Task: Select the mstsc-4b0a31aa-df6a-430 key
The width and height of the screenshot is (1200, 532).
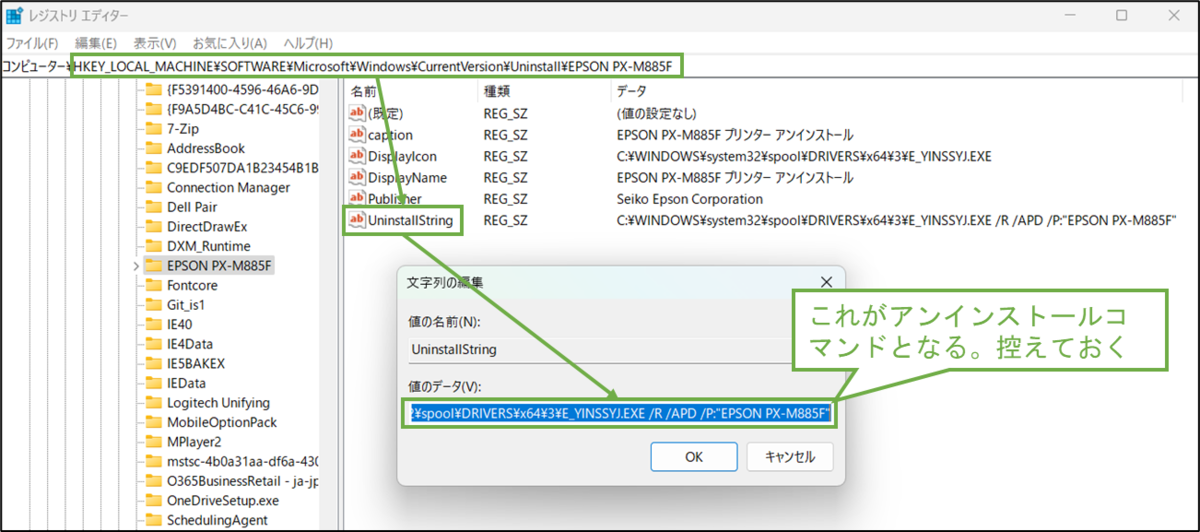Action: pyautogui.click(x=243, y=461)
